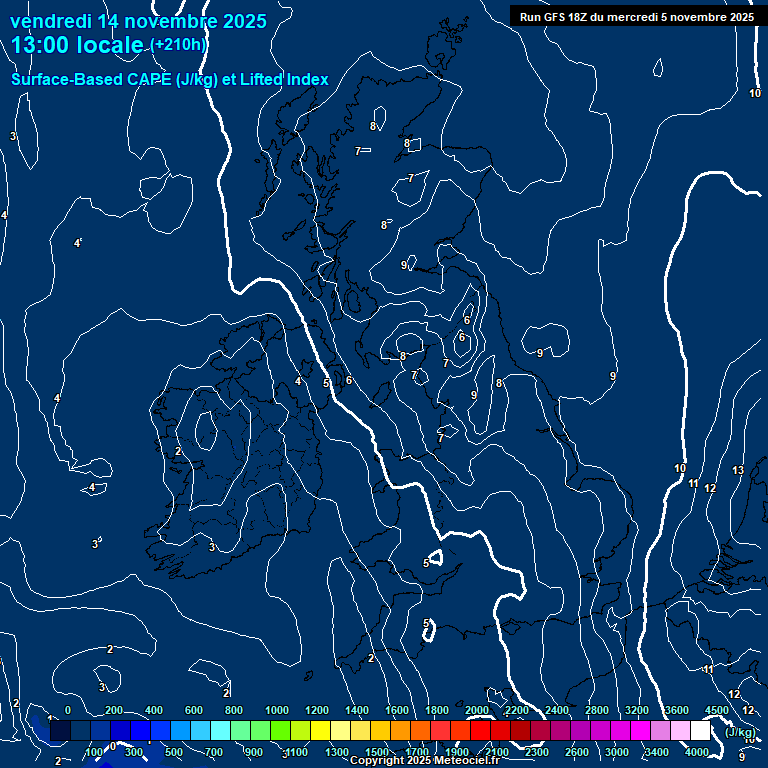Click the 'vendredi 14 novembre 2025' date title
Screen dimensions: 768x768
click(x=138, y=21)
